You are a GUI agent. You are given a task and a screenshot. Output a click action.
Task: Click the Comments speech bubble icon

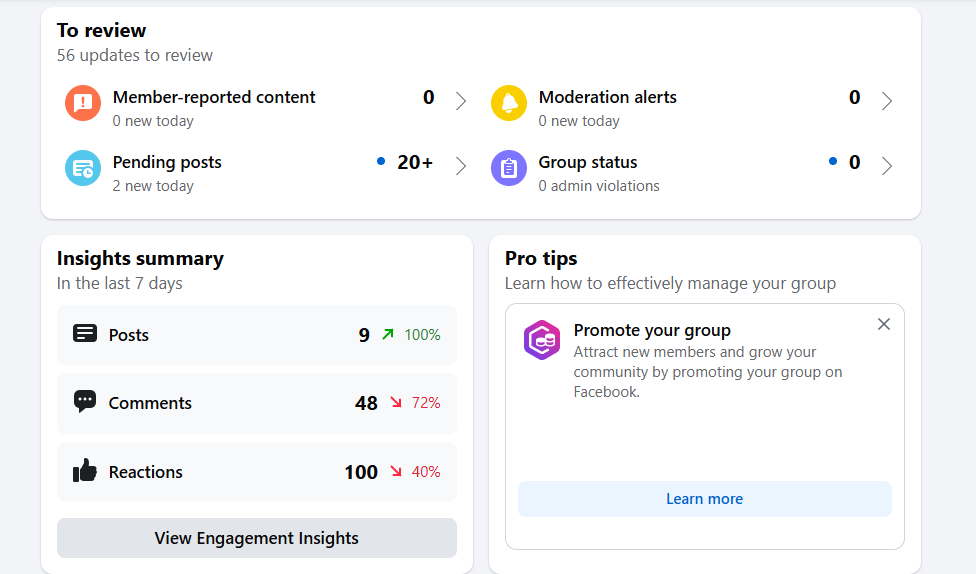[x=85, y=402]
